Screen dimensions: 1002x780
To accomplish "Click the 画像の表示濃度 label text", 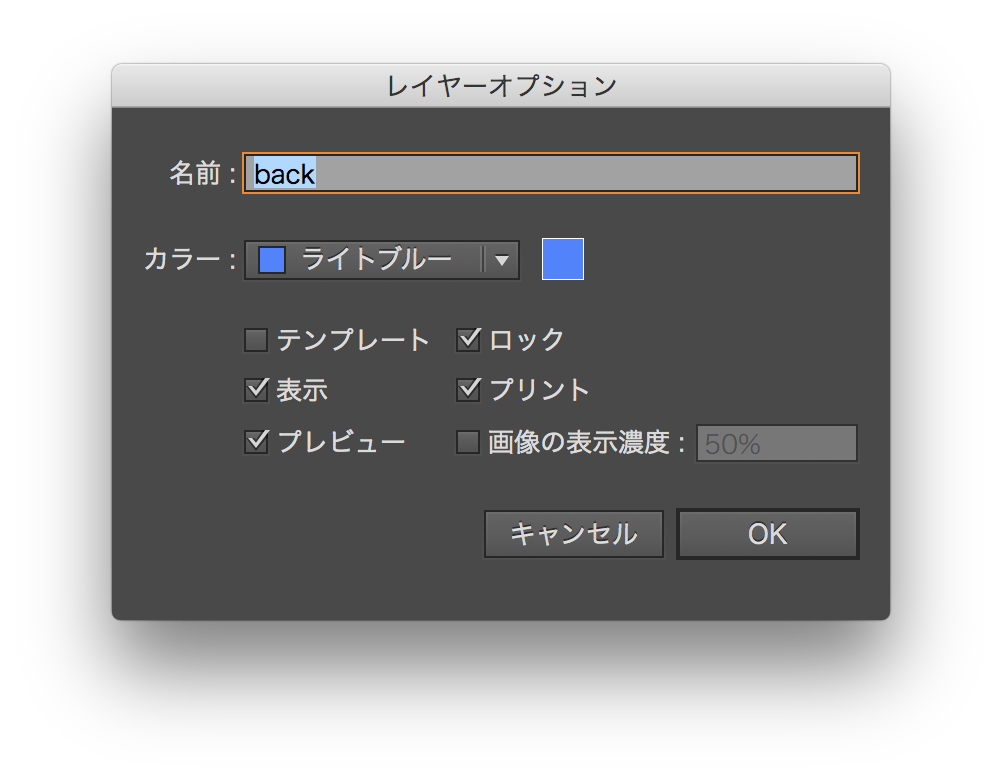I will pyautogui.click(x=578, y=442).
